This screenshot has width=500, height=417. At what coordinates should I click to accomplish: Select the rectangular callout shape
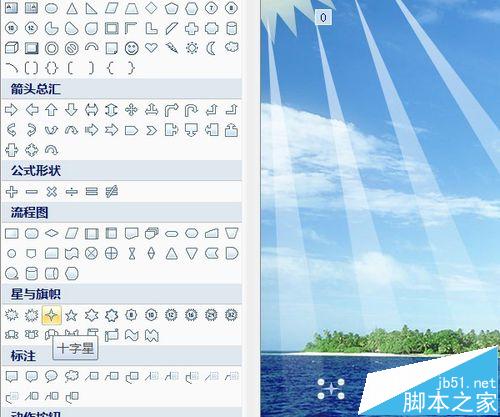12,377
